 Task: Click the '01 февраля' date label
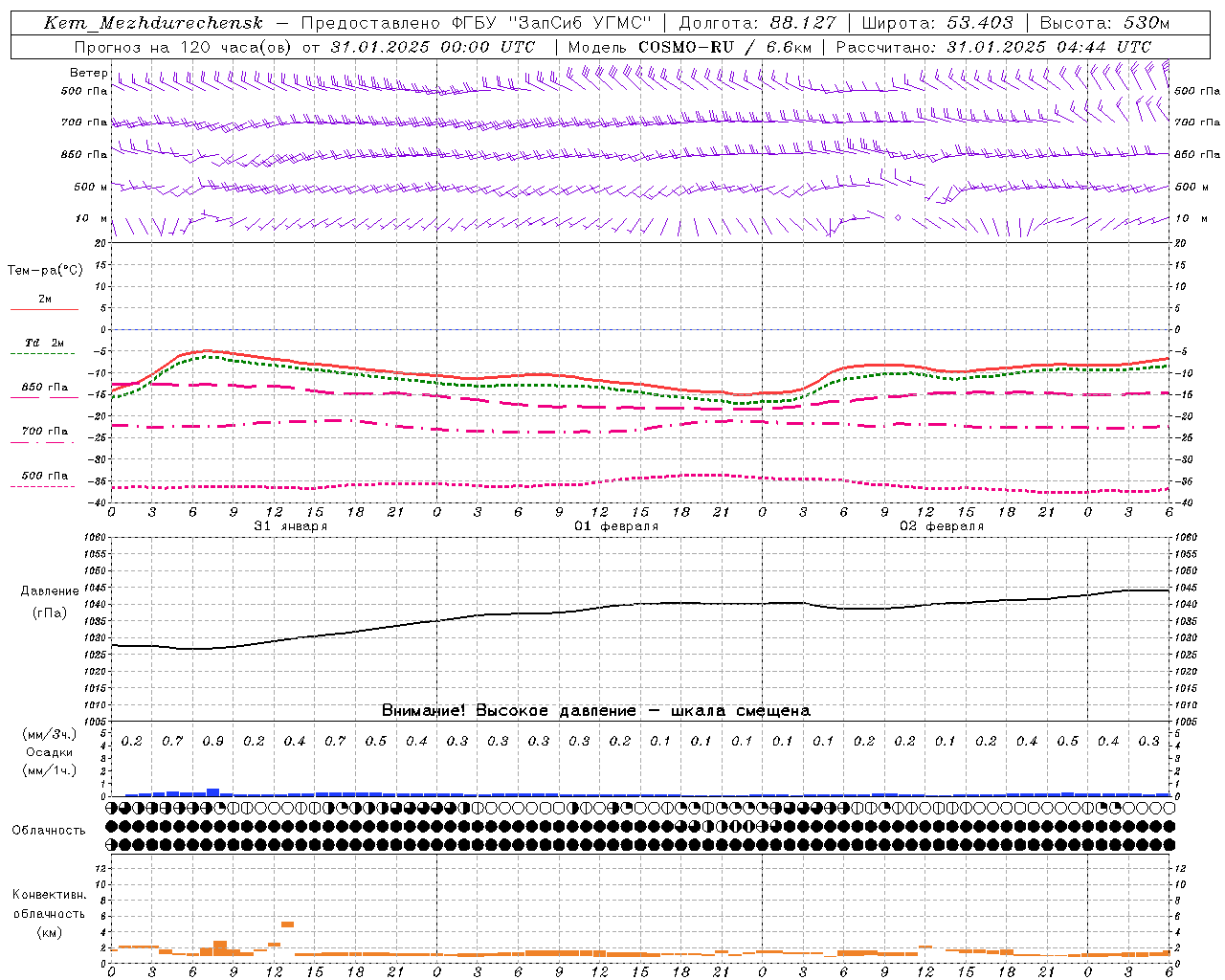616,526
